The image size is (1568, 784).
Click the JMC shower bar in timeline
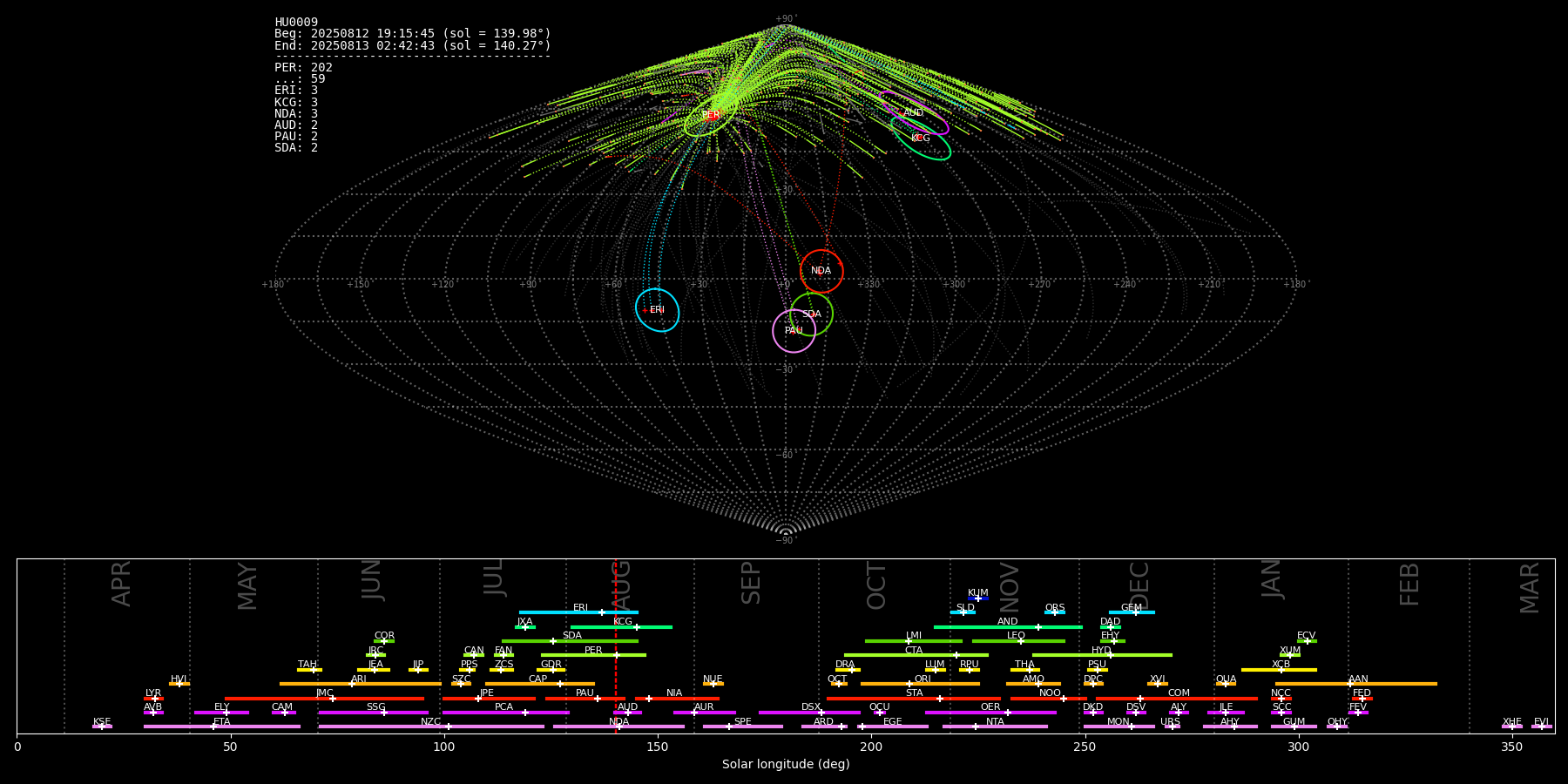coord(324,699)
